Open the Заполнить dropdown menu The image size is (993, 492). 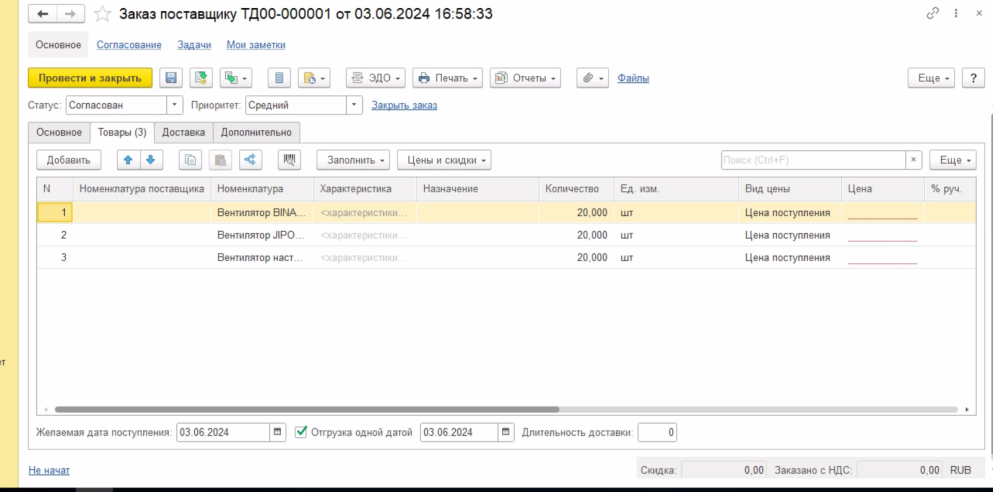[352, 160]
